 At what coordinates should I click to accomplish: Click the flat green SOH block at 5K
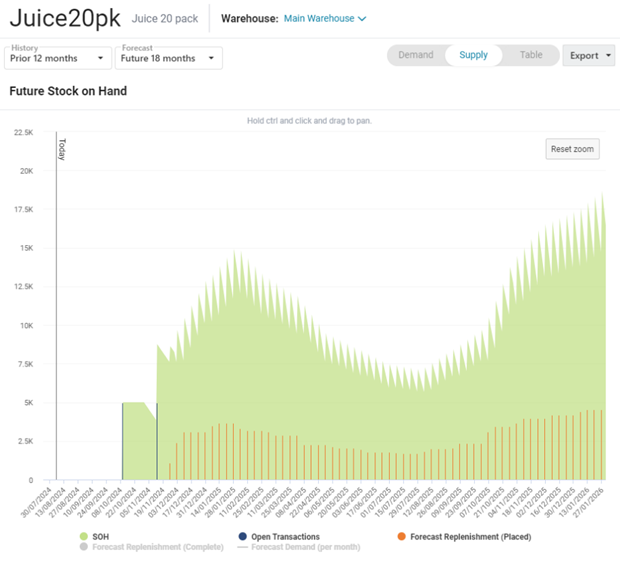(x=135, y=440)
